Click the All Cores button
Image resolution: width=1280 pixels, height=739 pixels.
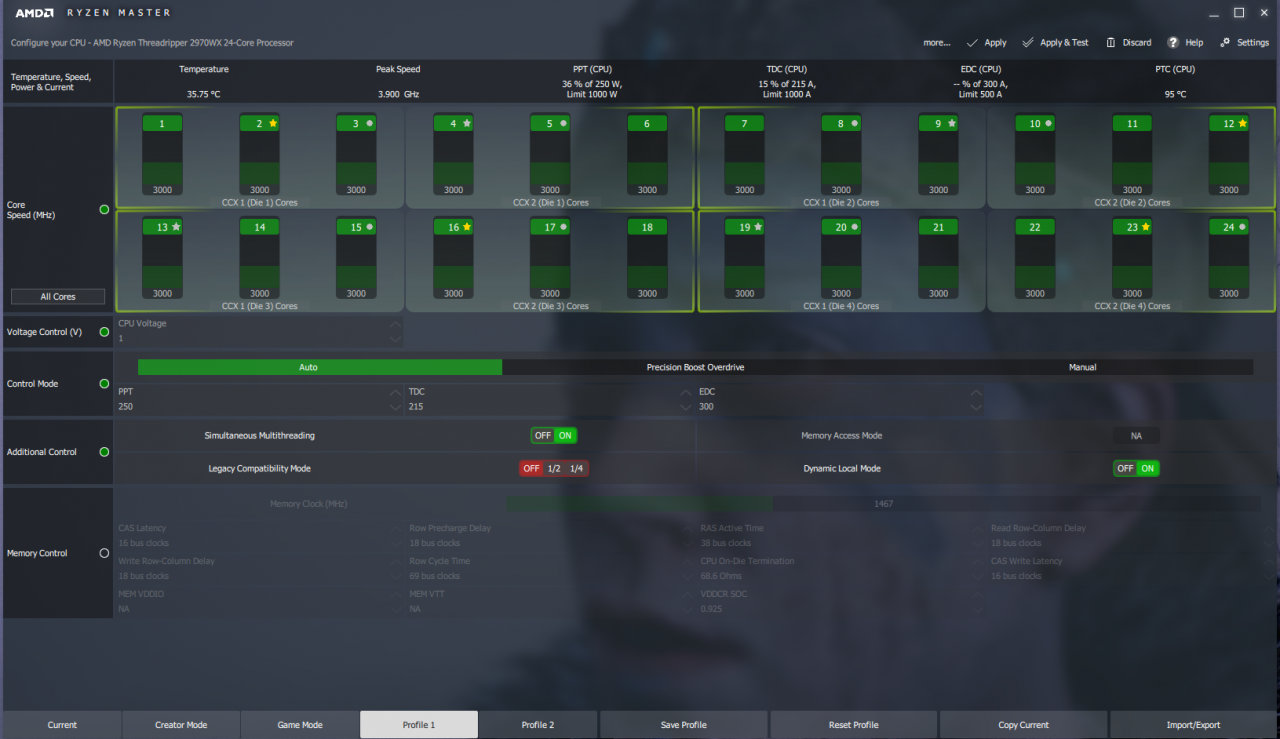pyautogui.click(x=58, y=297)
